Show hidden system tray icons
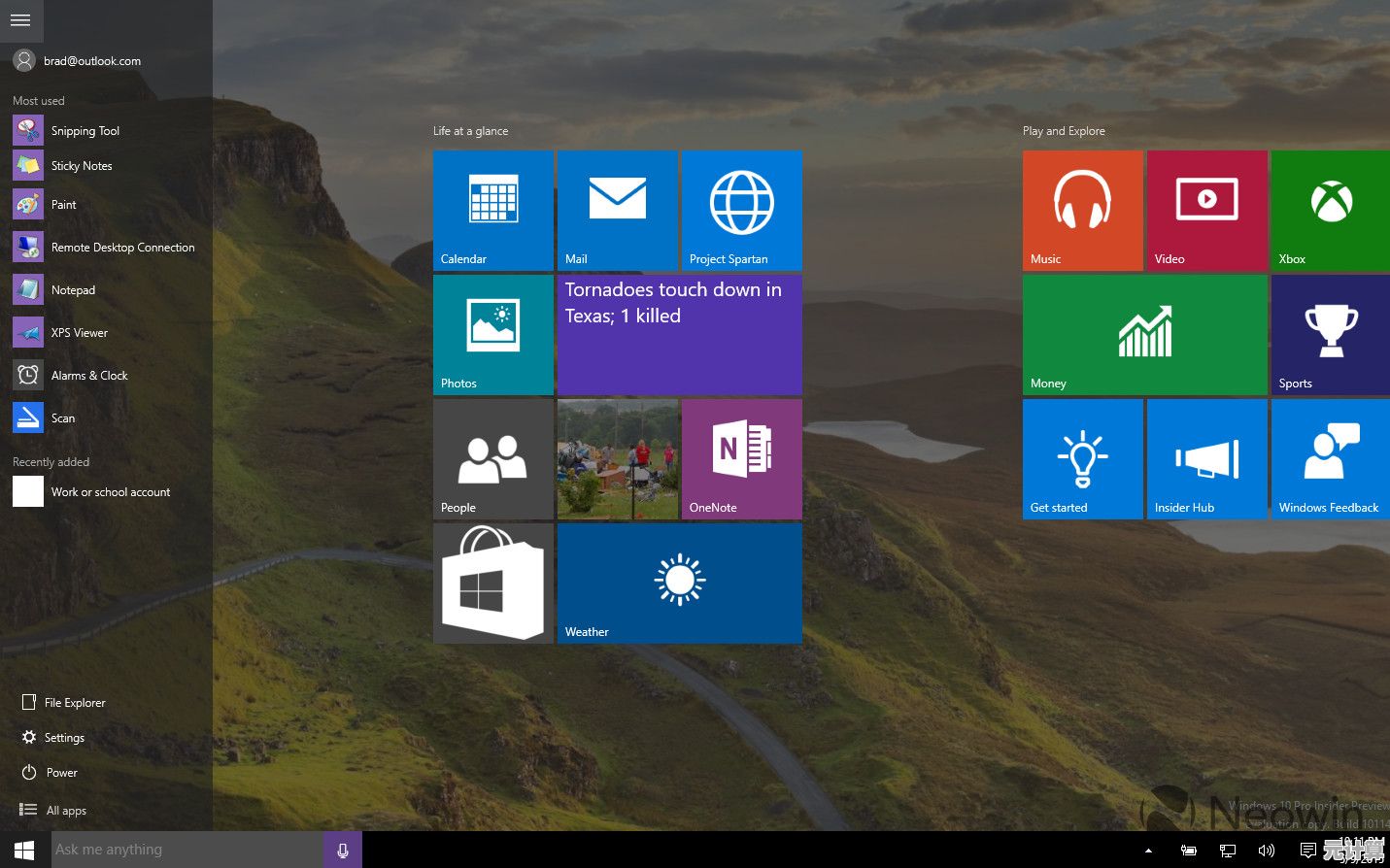 point(1148,851)
